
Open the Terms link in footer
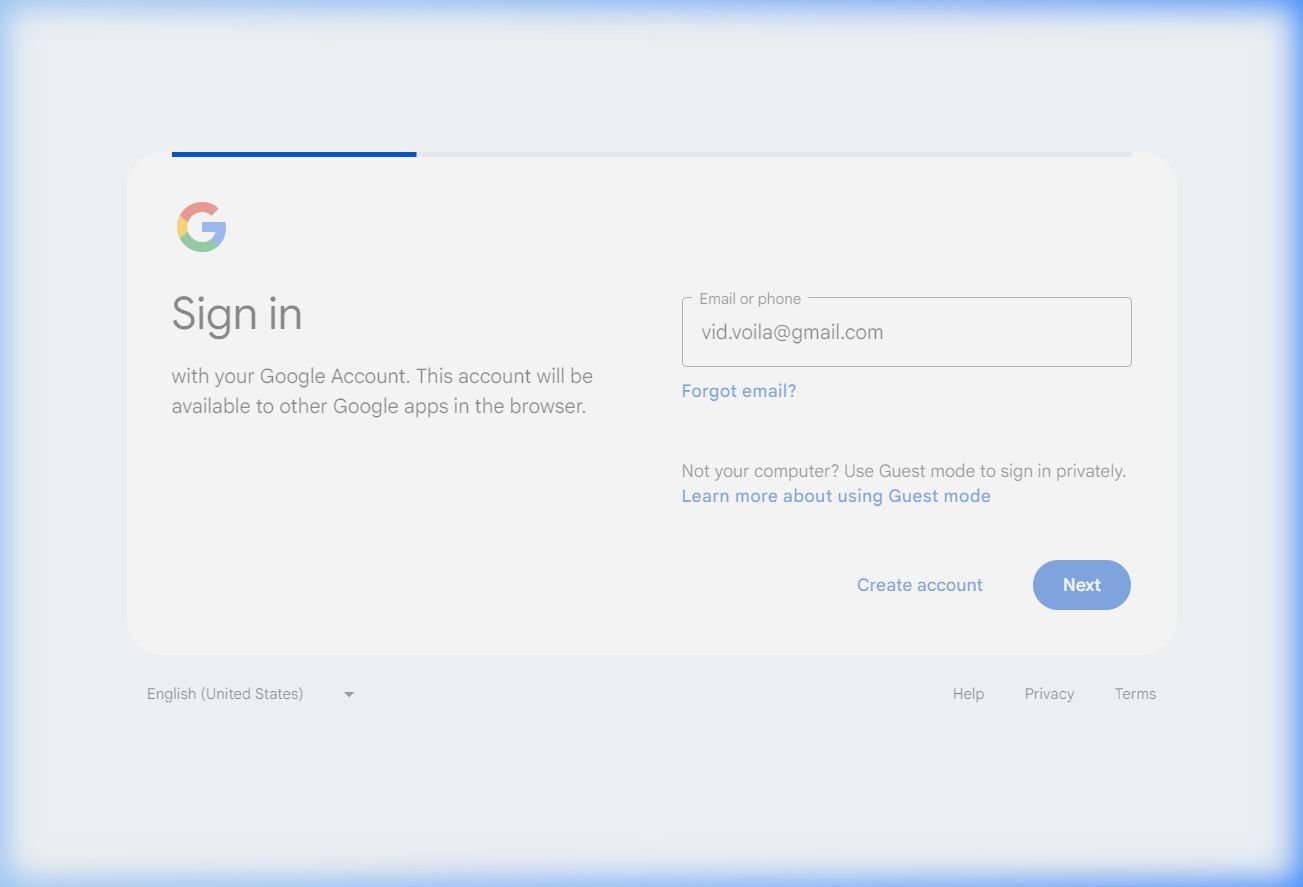1135,694
